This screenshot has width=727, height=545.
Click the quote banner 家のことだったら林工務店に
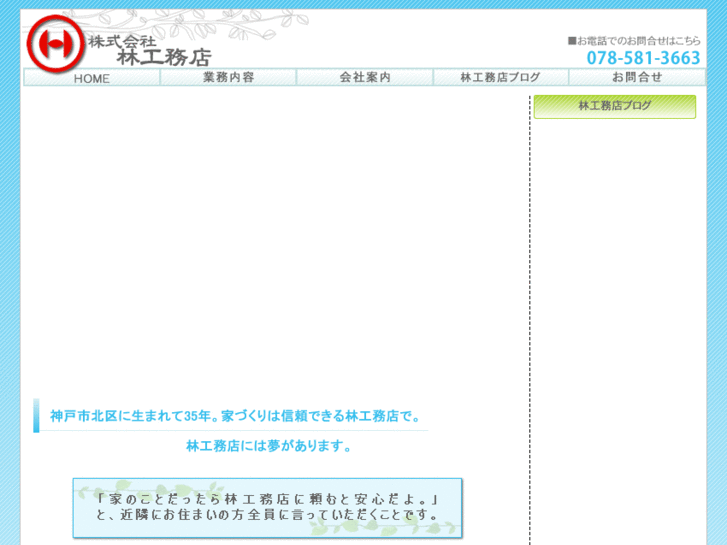coord(268,508)
